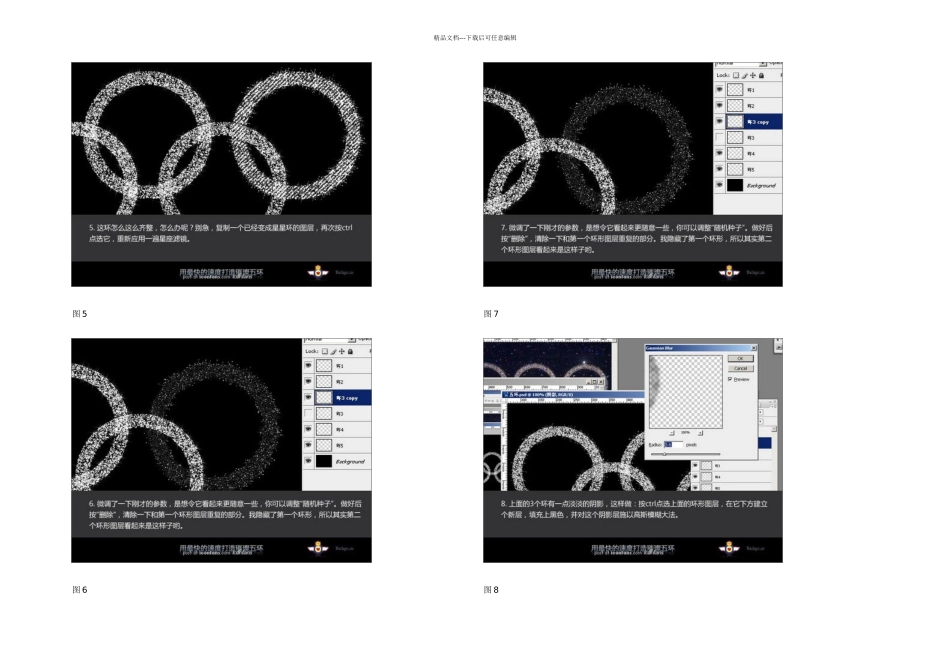Viewport: 950px width, 672px height.
Task: Select Background layer row in Figure 6
Action: (x=337, y=461)
